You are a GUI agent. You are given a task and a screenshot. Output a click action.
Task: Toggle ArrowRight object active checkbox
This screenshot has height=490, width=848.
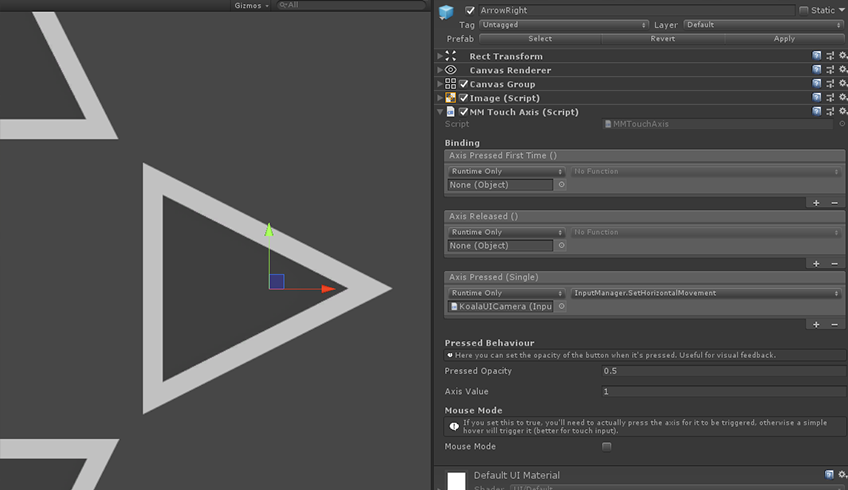469,10
